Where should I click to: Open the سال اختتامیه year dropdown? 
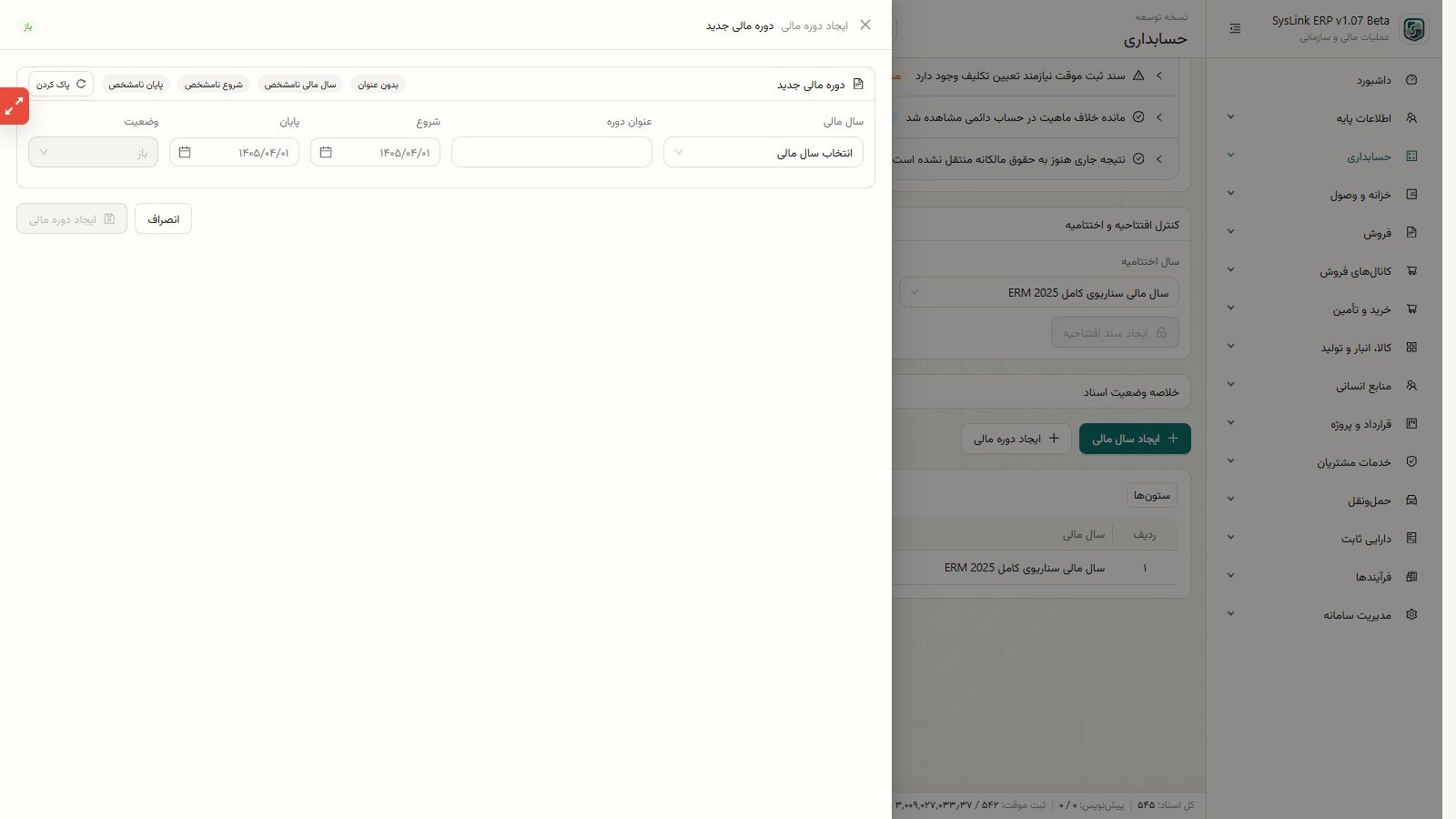[x=1039, y=293]
